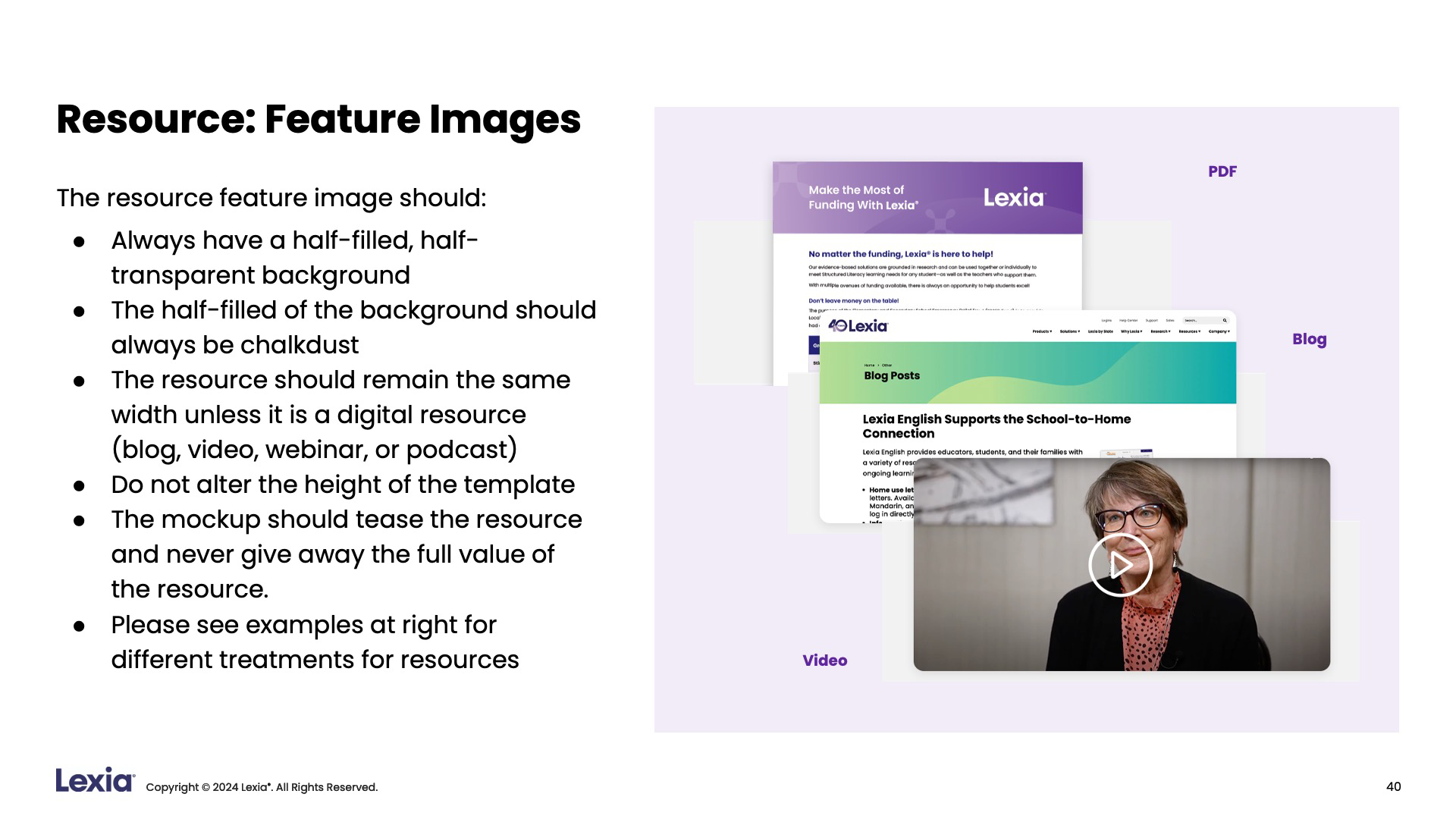
Task: Click Lexia by State nav item
Action: tap(1100, 331)
